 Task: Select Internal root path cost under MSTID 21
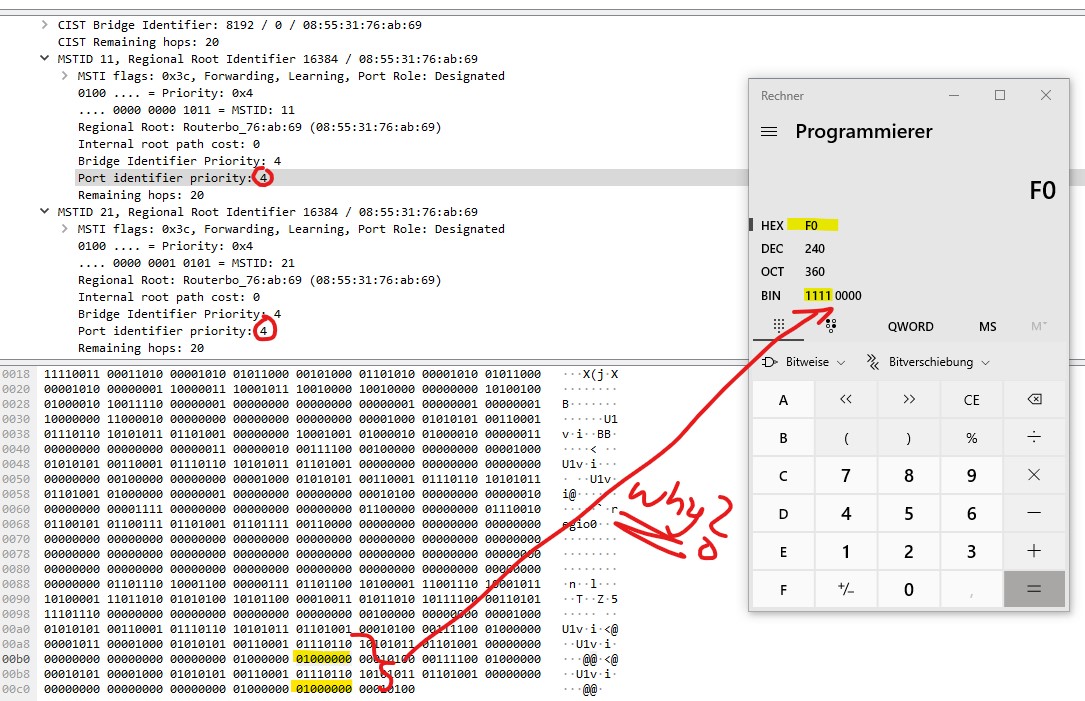click(x=169, y=297)
